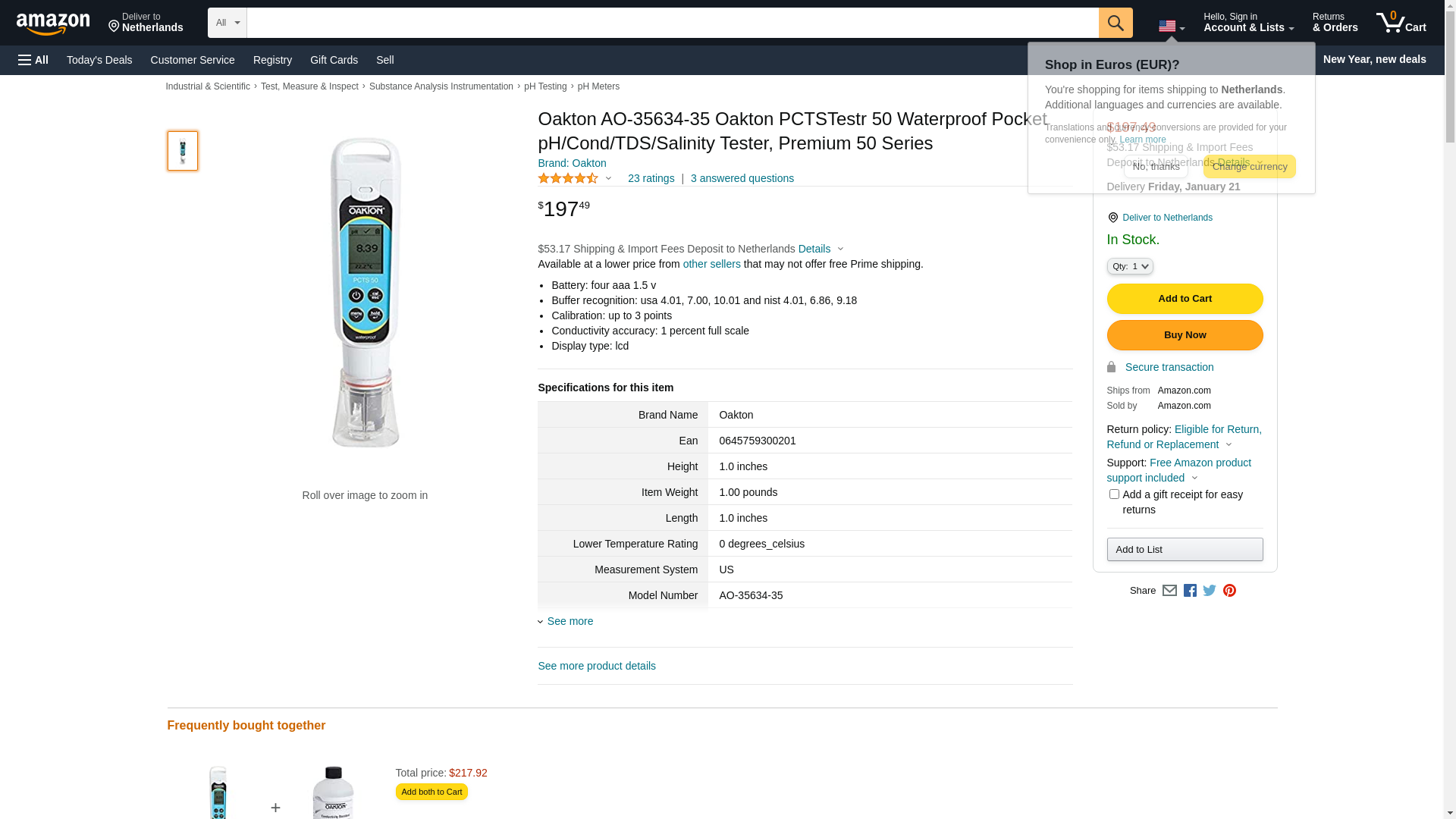Click into the search input field
This screenshot has height=819, width=1456.
[x=672, y=23]
